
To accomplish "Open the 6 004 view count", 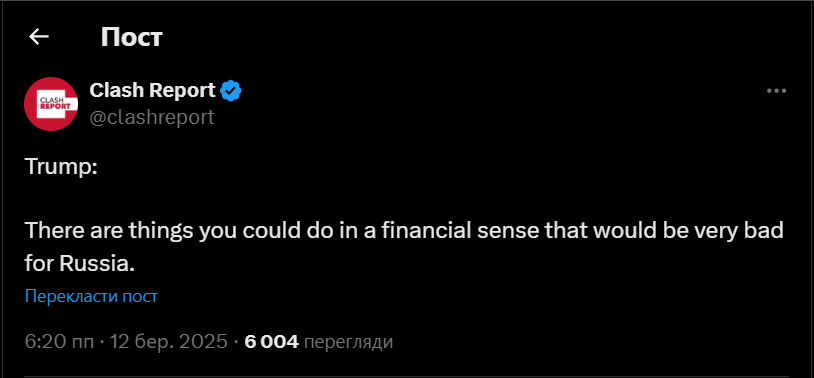I will tap(271, 342).
